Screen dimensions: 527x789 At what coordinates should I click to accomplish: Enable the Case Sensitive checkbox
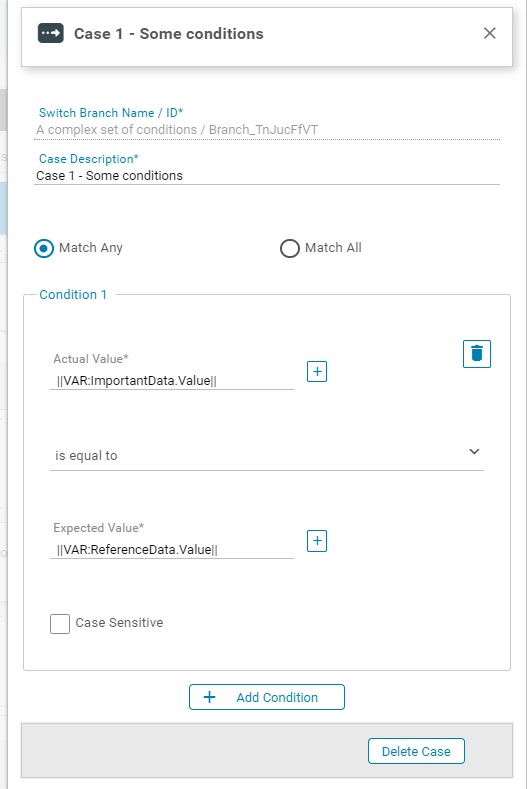coord(60,624)
